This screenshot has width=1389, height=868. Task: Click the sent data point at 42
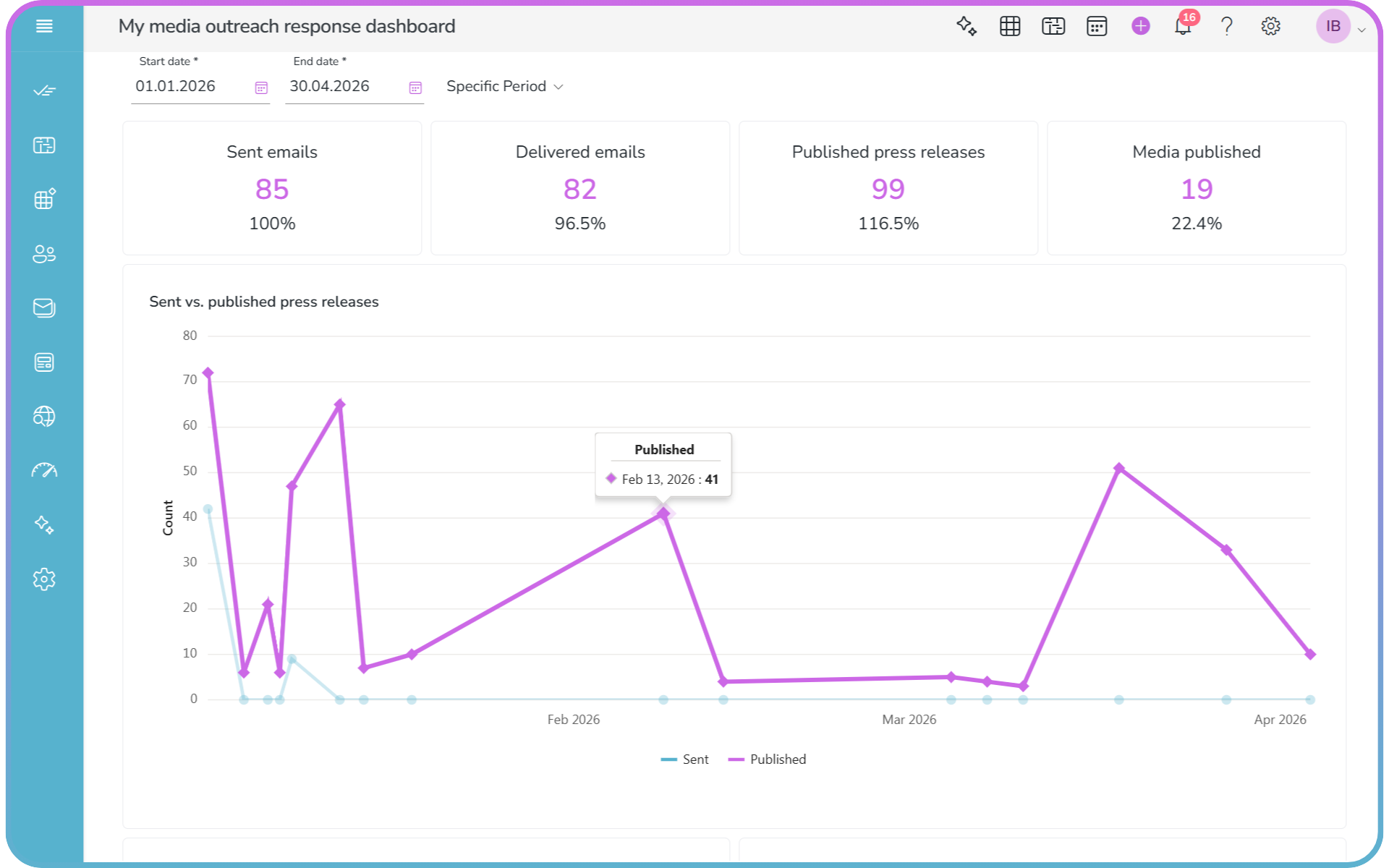pos(208,509)
